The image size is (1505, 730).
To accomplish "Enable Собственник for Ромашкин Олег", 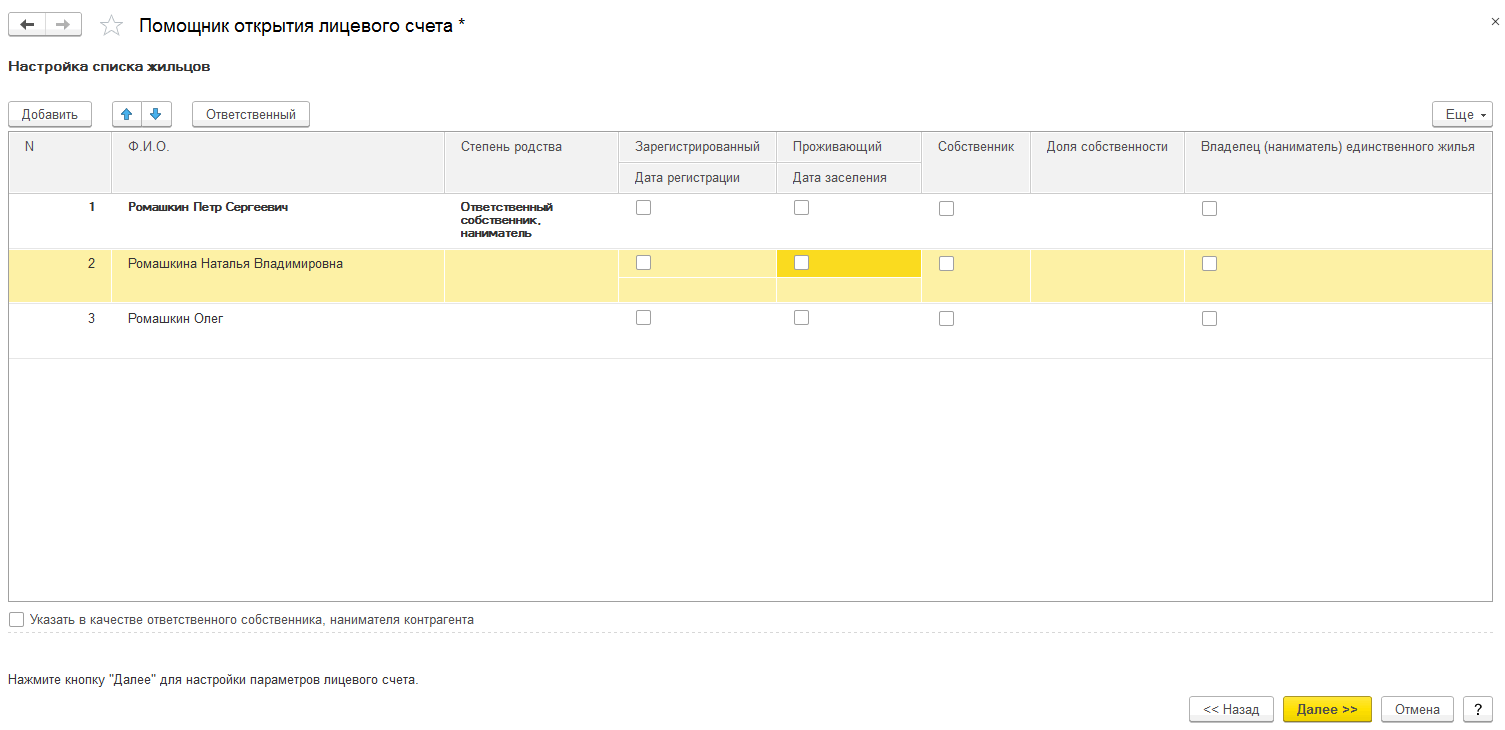I will click(946, 318).
